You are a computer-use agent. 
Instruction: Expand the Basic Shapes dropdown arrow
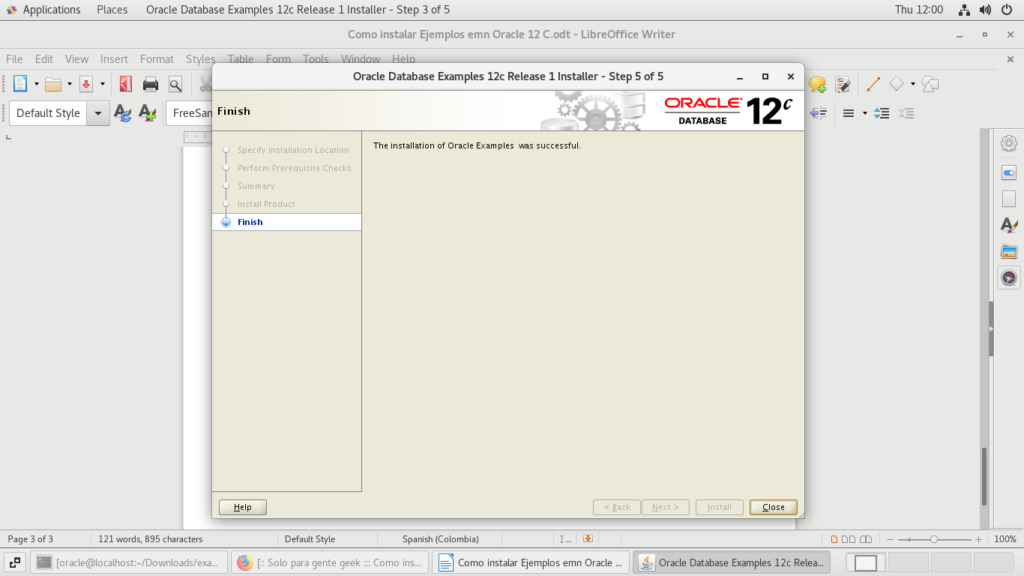pyautogui.click(x=913, y=84)
